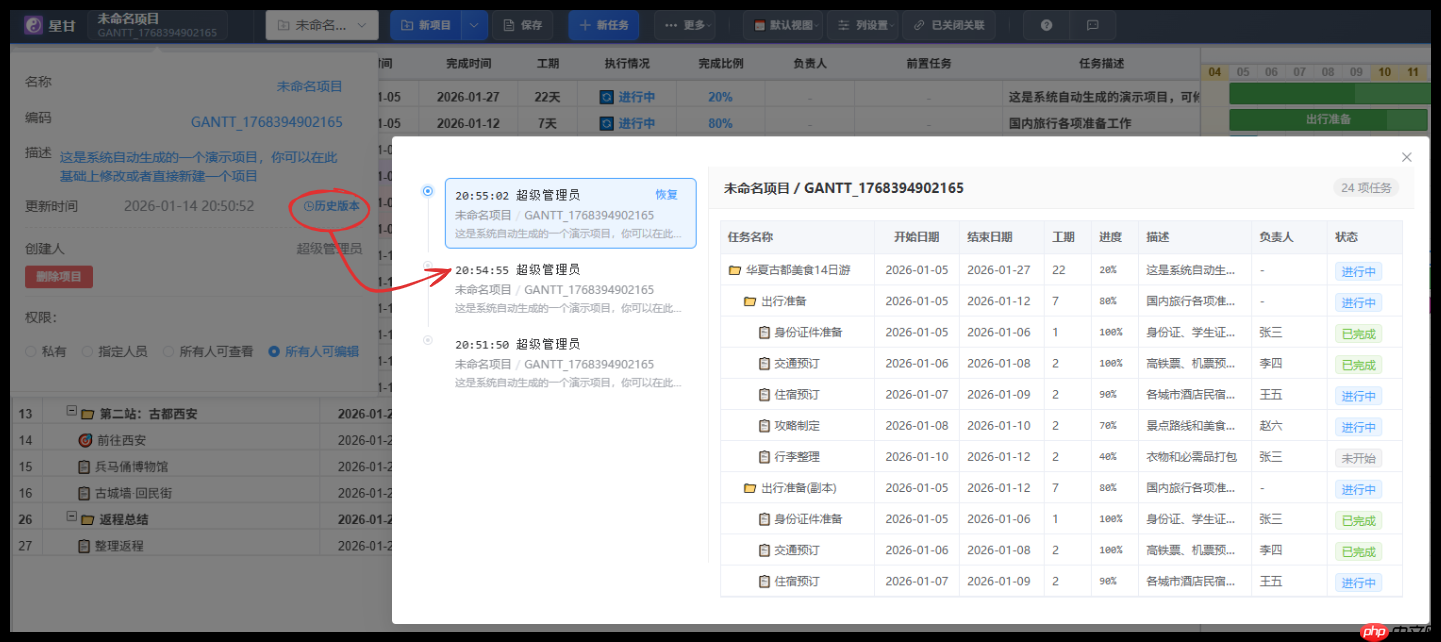This screenshot has height=642, width=1441.
Task: Select the 默认视图 view icon
Action: [x=761, y=24]
